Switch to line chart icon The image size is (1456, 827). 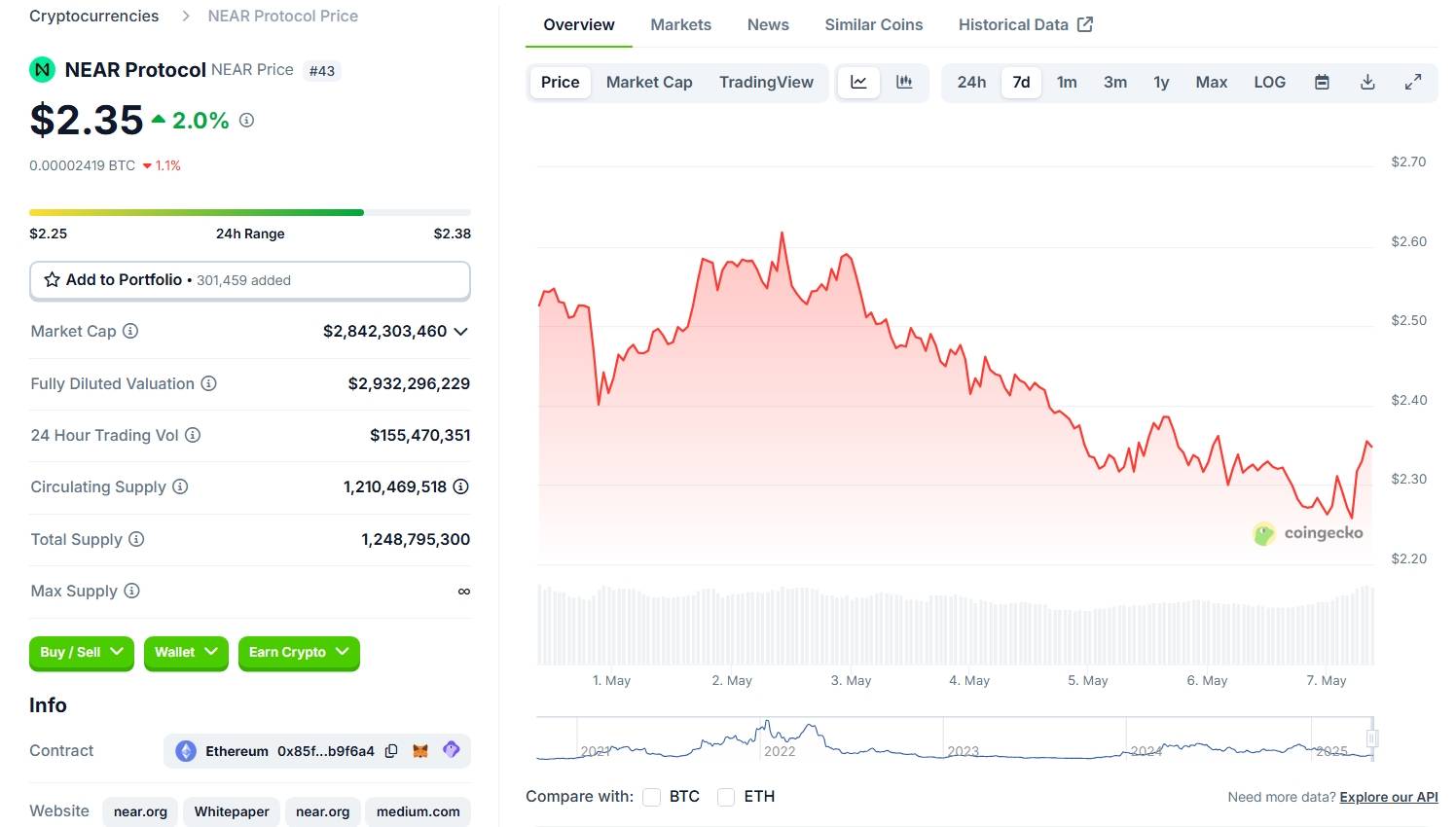pos(858,83)
